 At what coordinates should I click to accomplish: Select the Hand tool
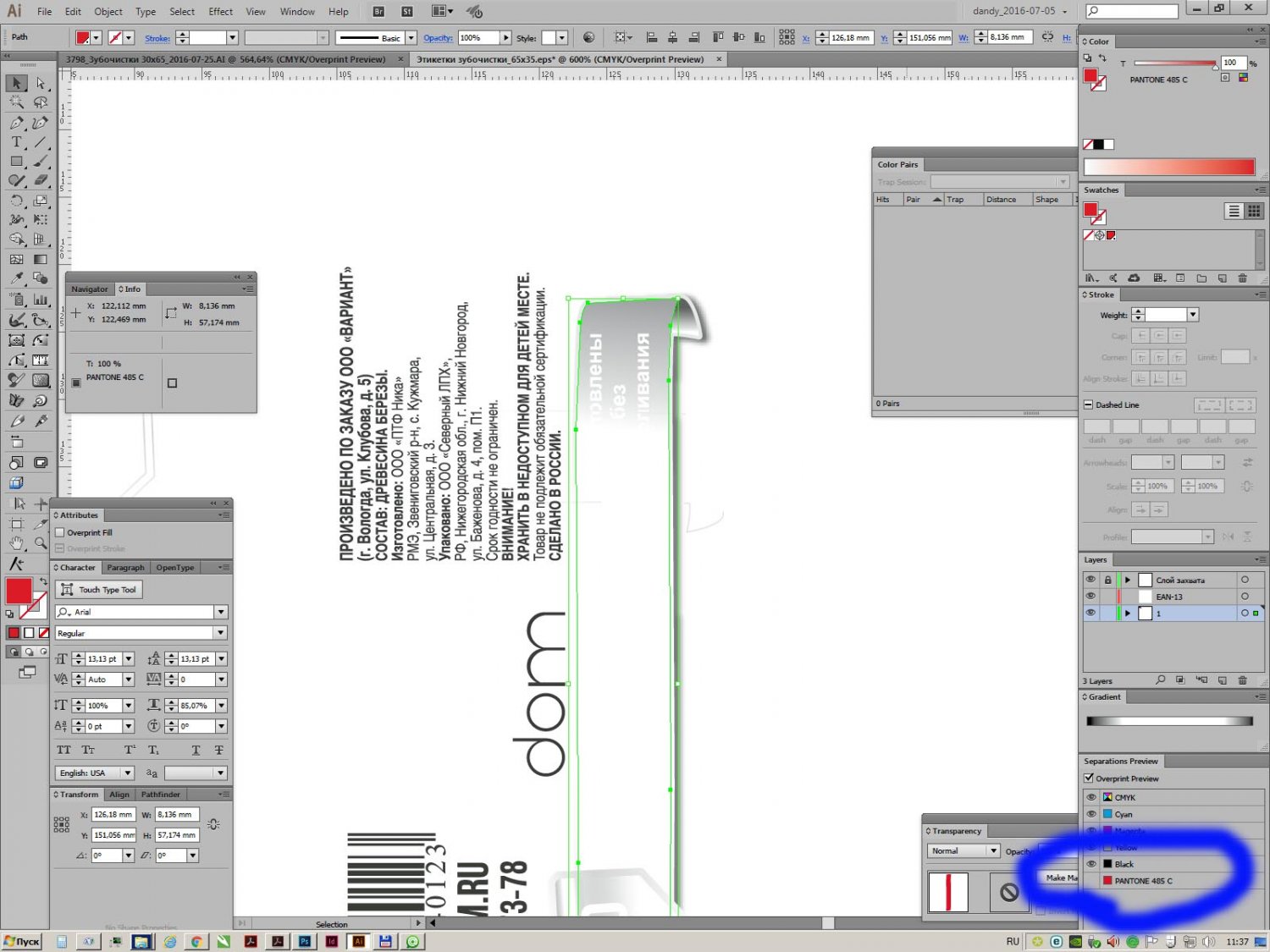[16, 543]
